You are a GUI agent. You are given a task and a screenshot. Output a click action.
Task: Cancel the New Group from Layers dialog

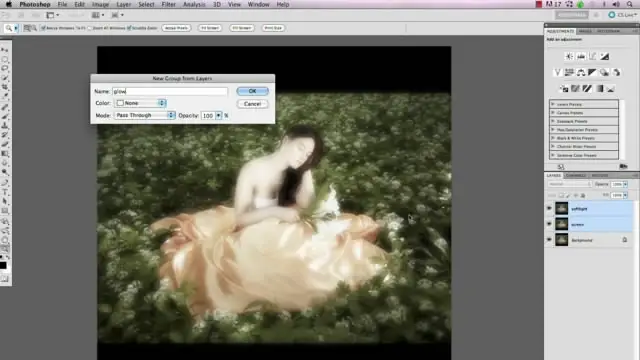[252, 104]
